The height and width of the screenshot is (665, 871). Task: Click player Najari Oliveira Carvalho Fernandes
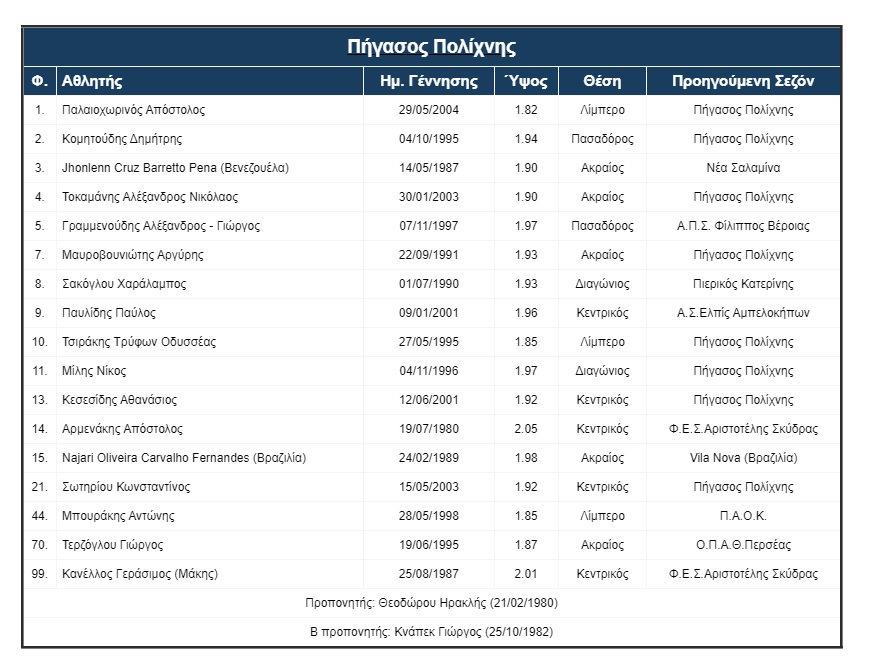click(184, 458)
